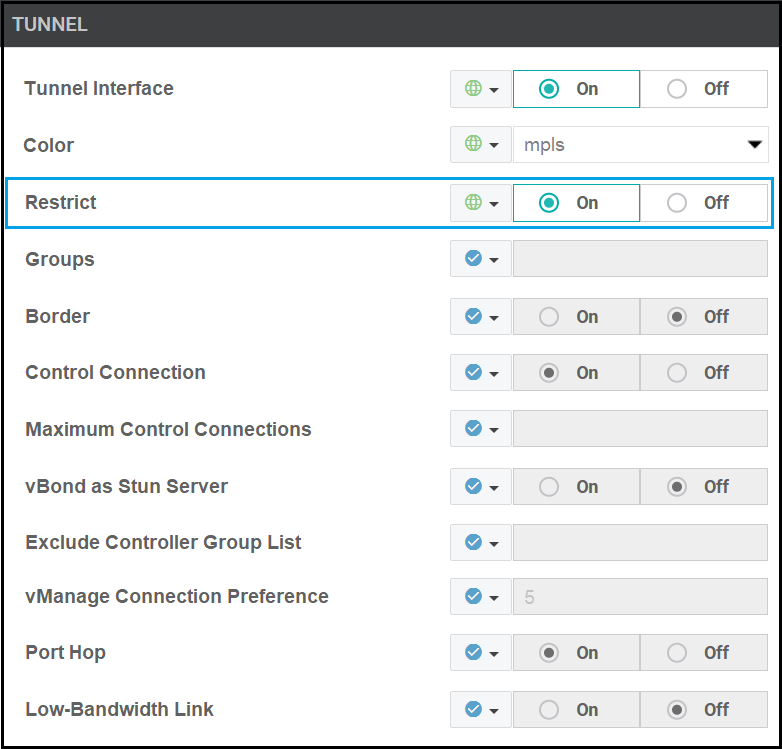
Task: Click the checkmark icon beside Control Connection
Action: tap(473, 373)
